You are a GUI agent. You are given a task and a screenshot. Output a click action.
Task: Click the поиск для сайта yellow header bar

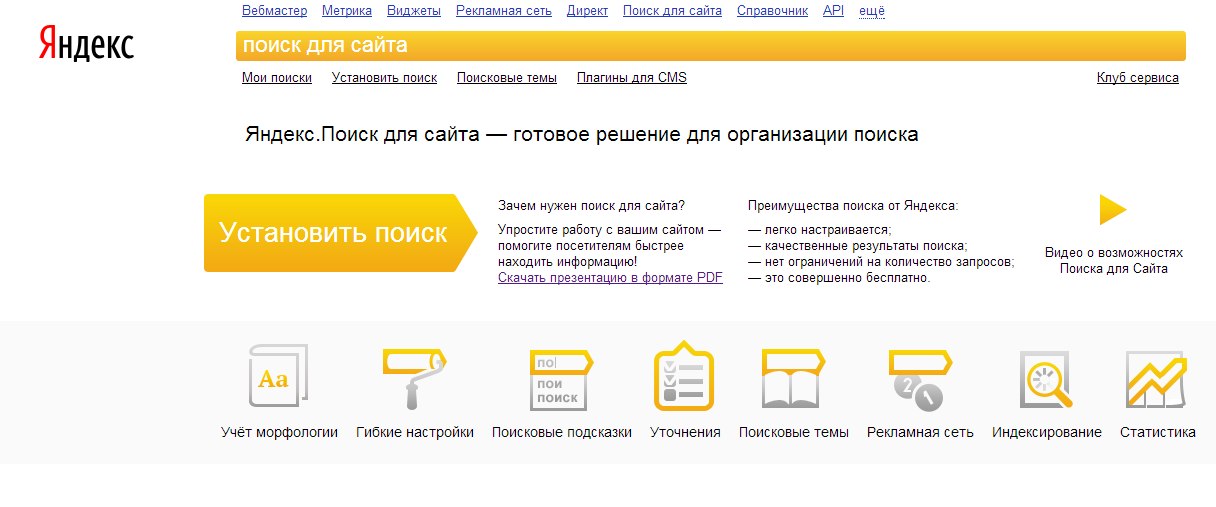(711, 46)
